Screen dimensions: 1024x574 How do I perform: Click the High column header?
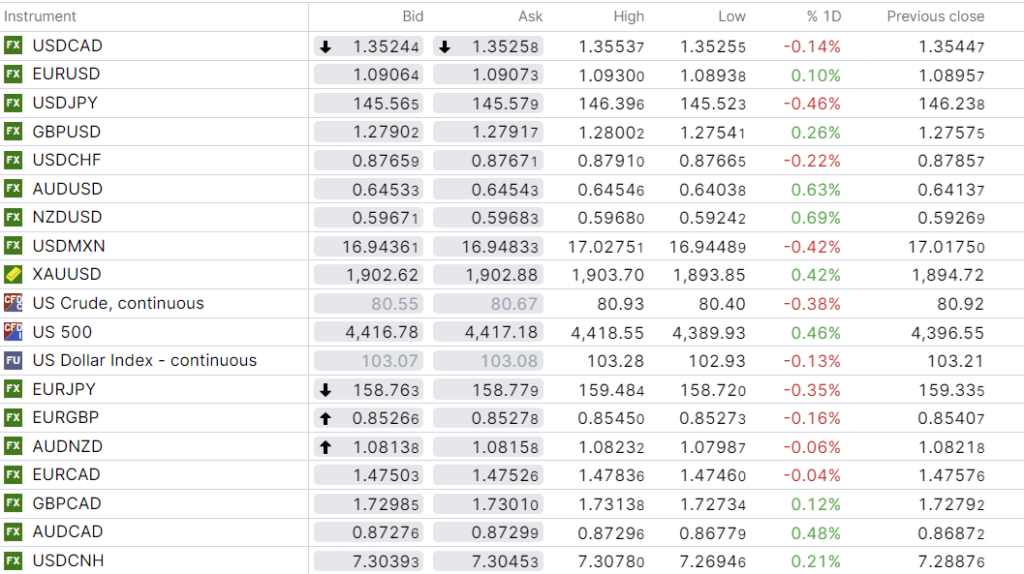[629, 17]
